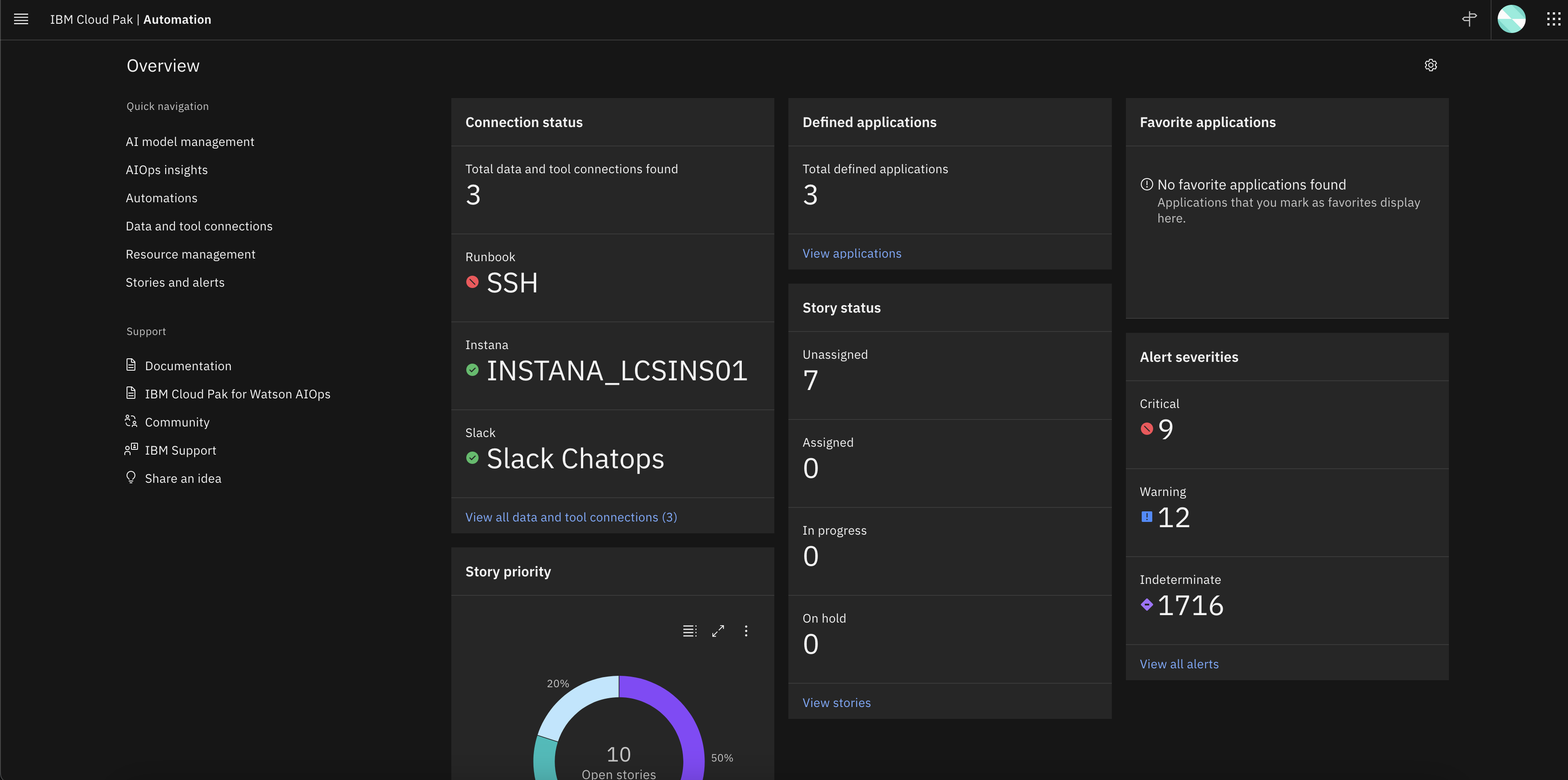The height and width of the screenshot is (780, 1568).
Task: Click the Unassigned stories count 7
Action: (x=810, y=381)
